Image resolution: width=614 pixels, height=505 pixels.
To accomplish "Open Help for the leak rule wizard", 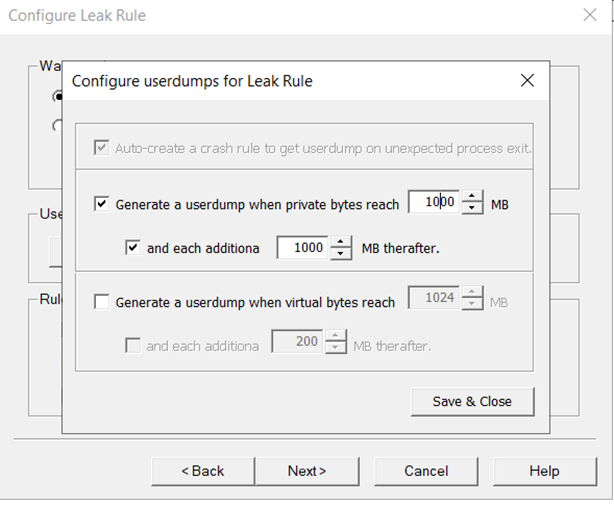I will (x=544, y=471).
